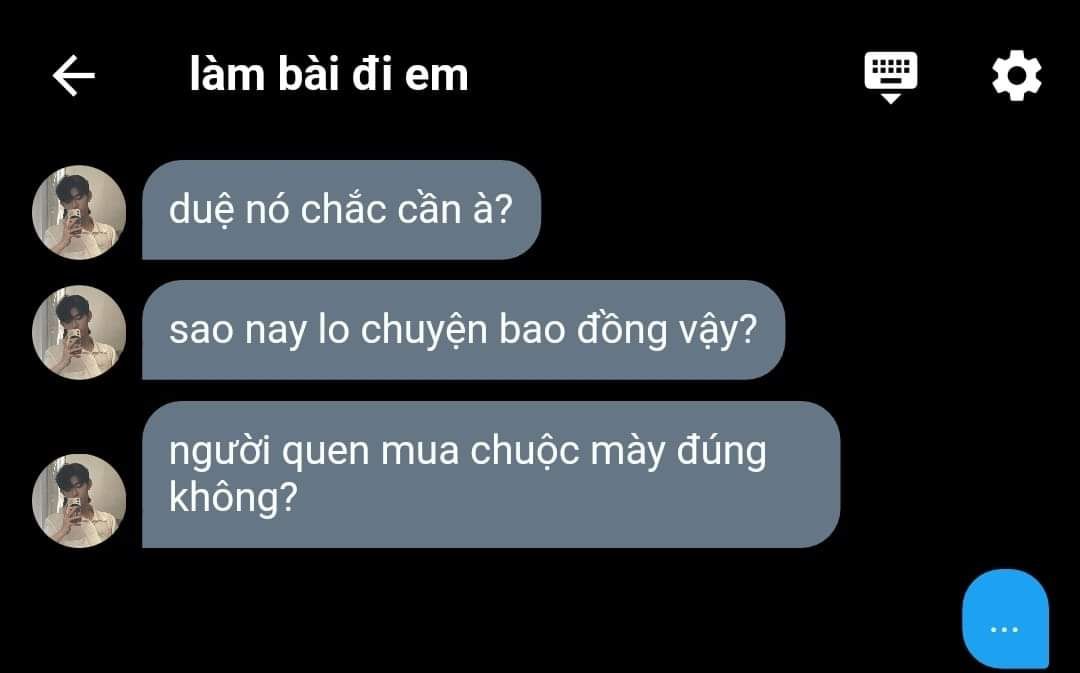Open the "làm bài đi em" chat title
This screenshot has height=673, width=1080.
329,74
